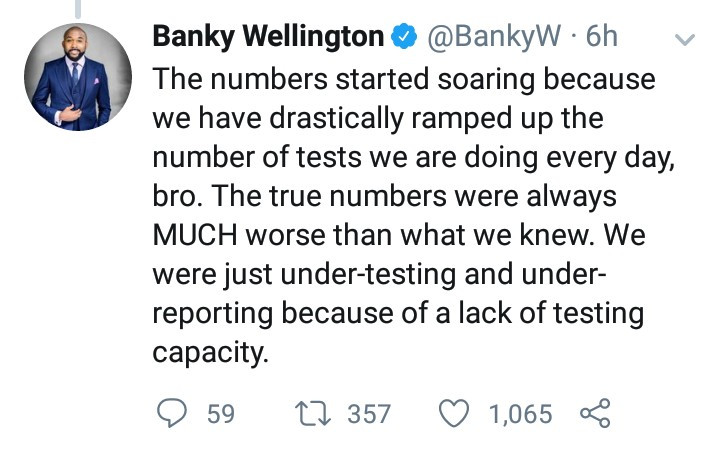This screenshot has height=450, width=720.
Task: Reply to Banky Wellington's tweet
Action: tap(174, 413)
